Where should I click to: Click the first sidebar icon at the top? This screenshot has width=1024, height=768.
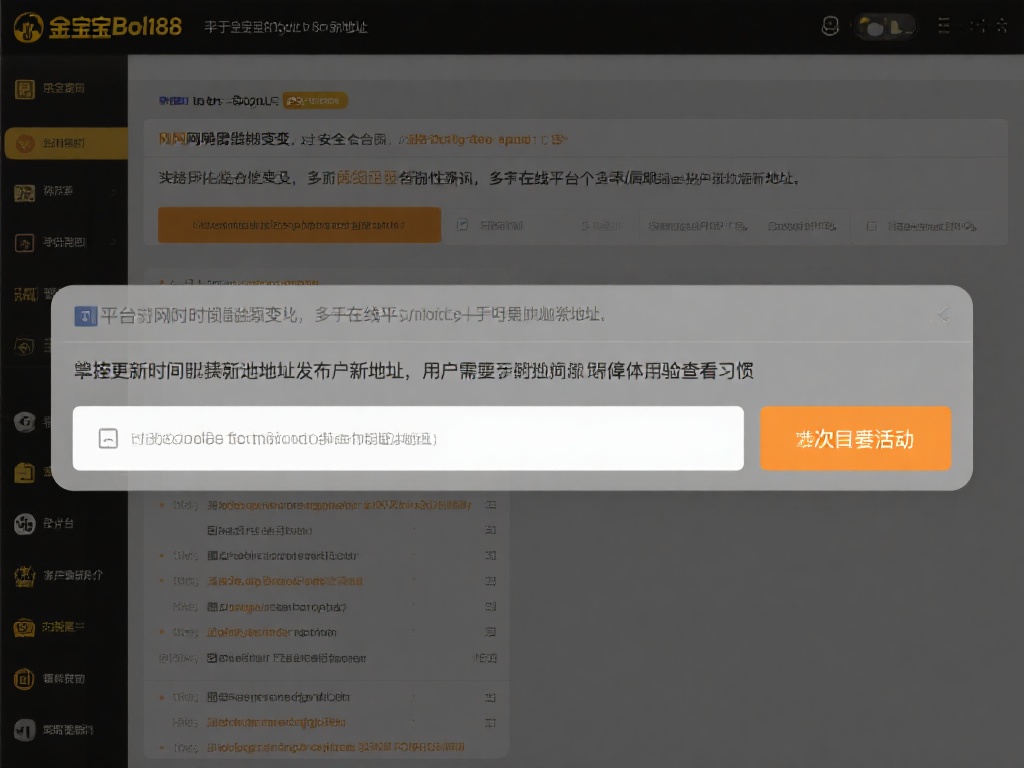pos(25,89)
